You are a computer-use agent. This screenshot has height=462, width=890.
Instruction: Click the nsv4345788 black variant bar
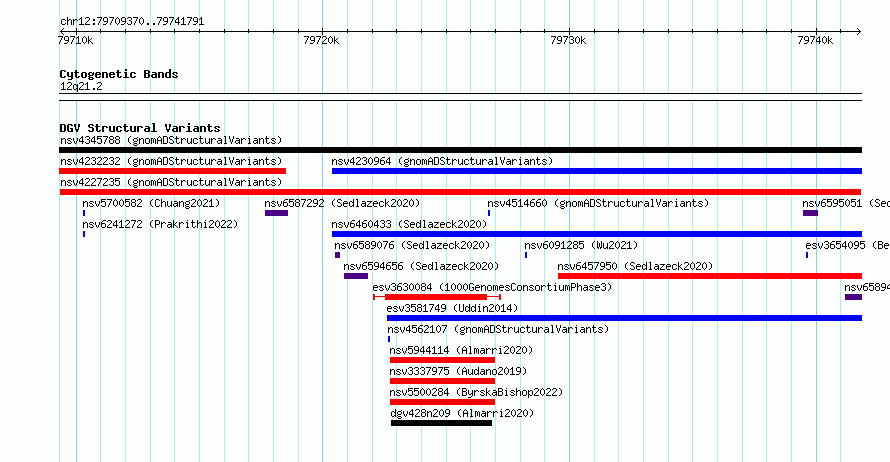pos(460,150)
